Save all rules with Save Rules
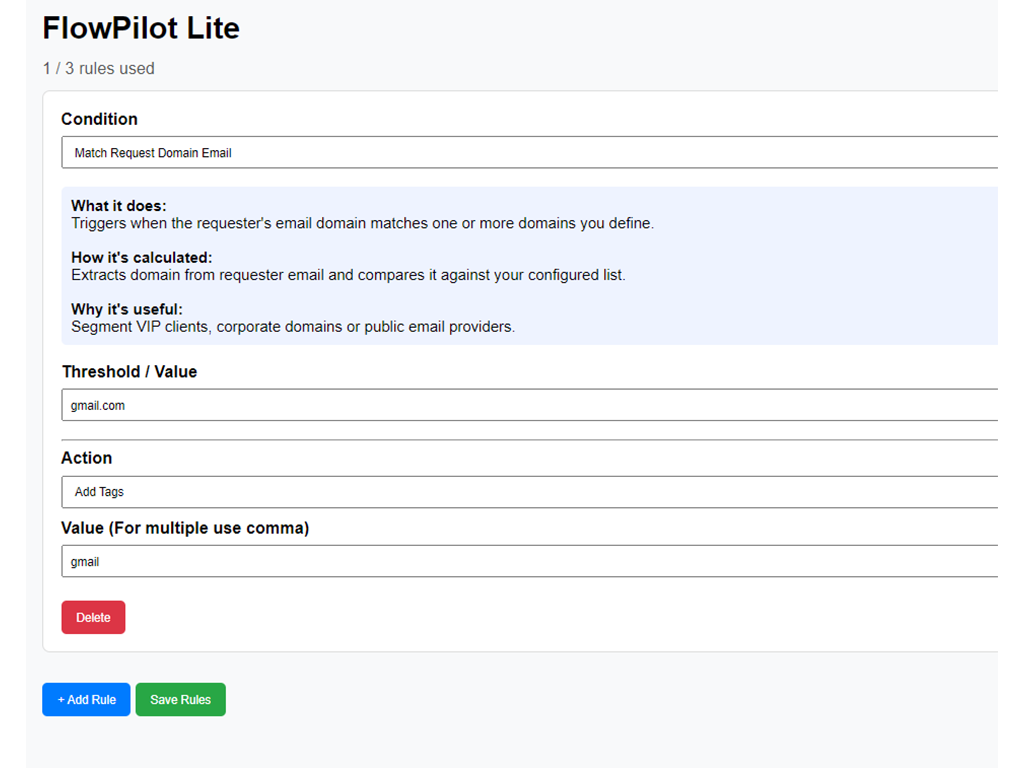Screen dimensions: 1024x768 tap(180, 699)
